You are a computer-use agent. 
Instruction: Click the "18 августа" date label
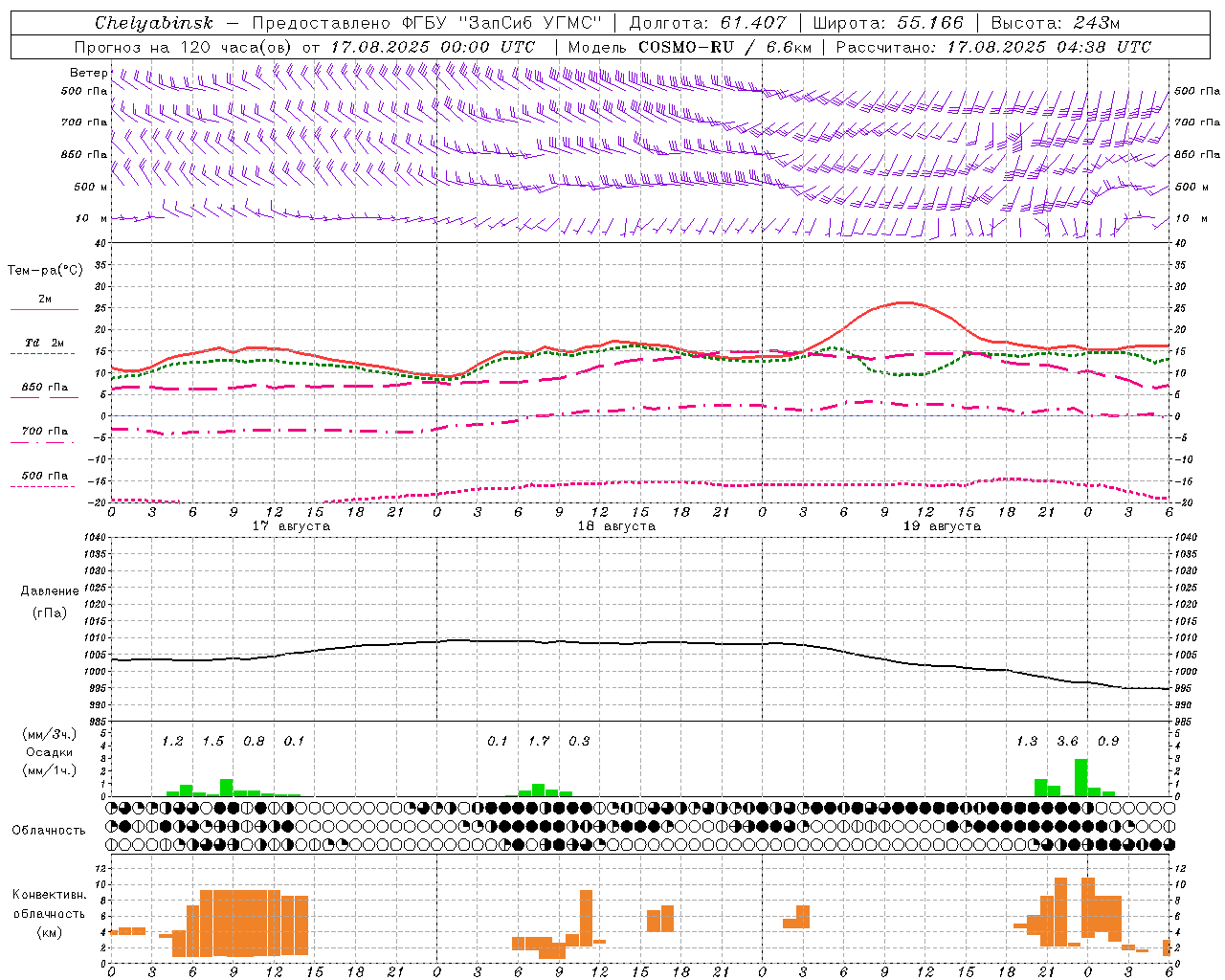pyautogui.click(x=616, y=526)
